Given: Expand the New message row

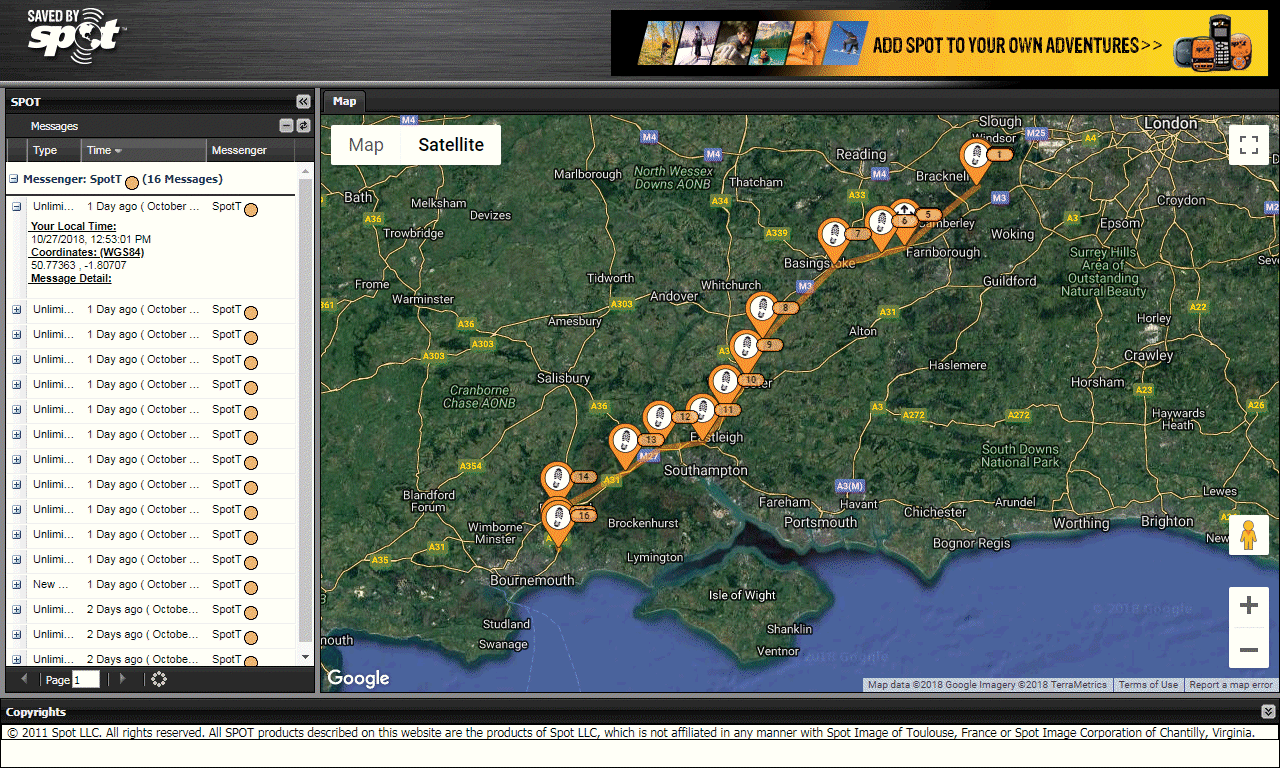Looking at the screenshot, I should (x=16, y=585).
